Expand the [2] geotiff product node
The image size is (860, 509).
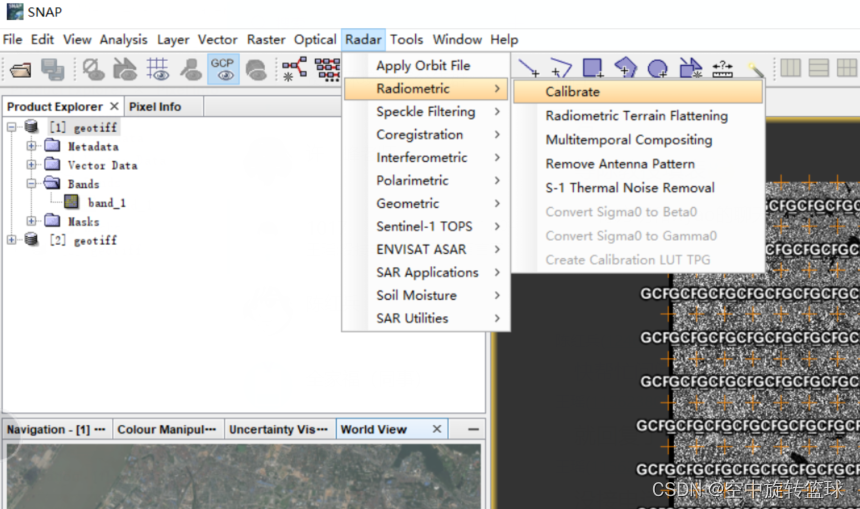click(x=12, y=240)
